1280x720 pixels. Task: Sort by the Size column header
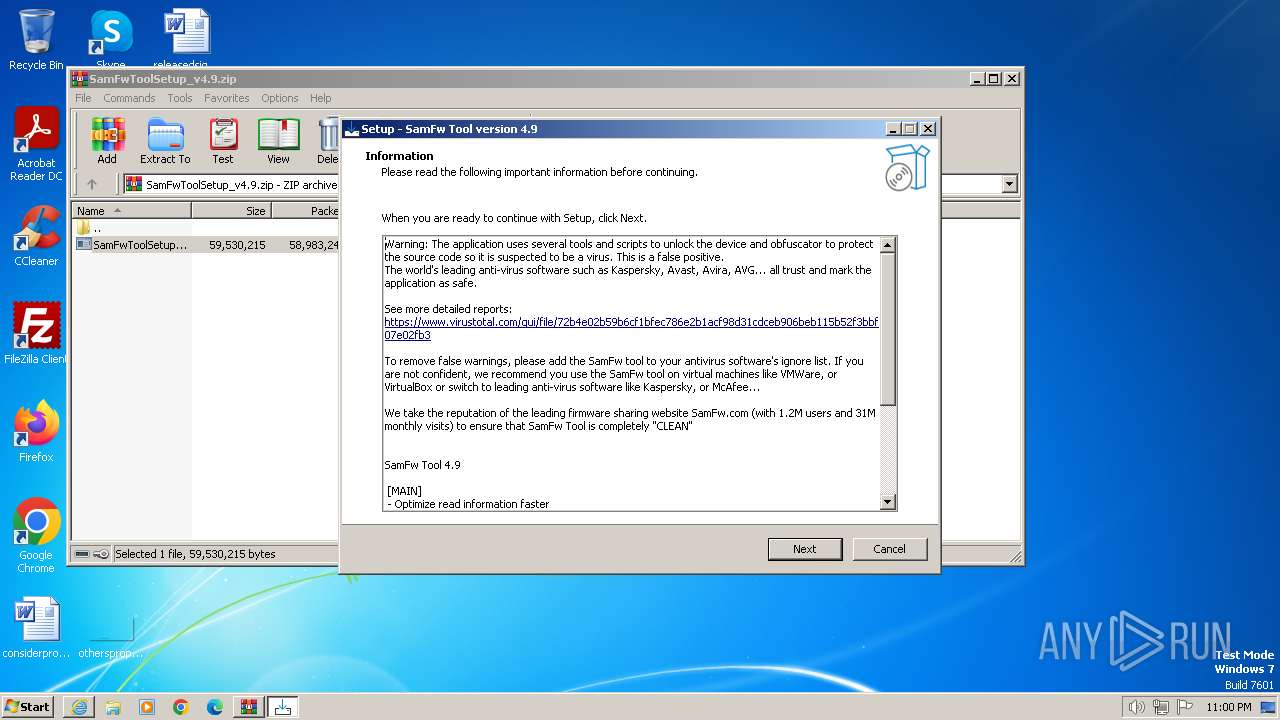[231, 211]
